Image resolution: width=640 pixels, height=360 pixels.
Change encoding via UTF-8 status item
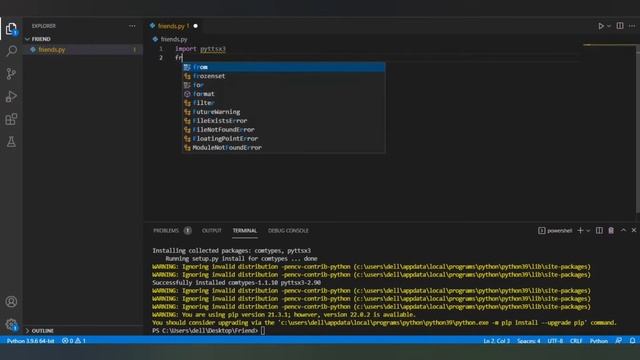(x=555, y=341)
